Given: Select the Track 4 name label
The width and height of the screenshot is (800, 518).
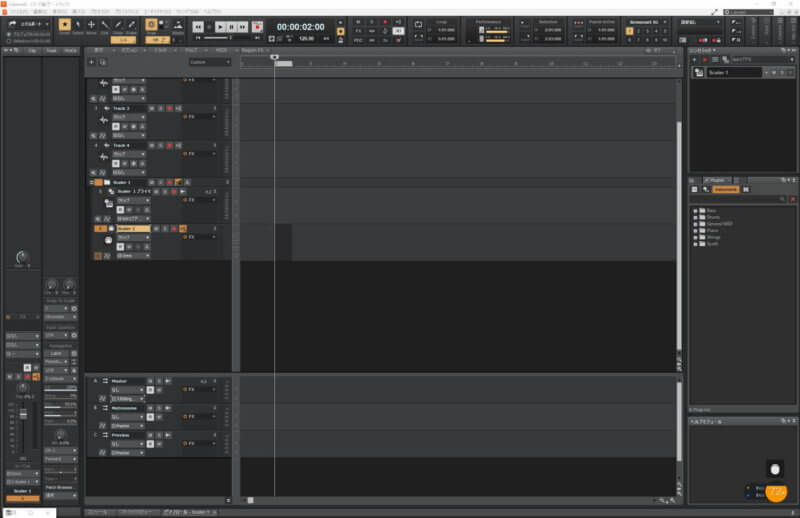Looking at the screenshot, I should (121, 145).
